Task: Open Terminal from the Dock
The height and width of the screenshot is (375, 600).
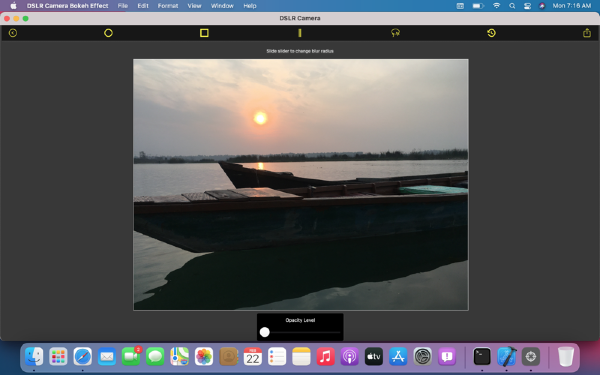Action: click(482, 357)
